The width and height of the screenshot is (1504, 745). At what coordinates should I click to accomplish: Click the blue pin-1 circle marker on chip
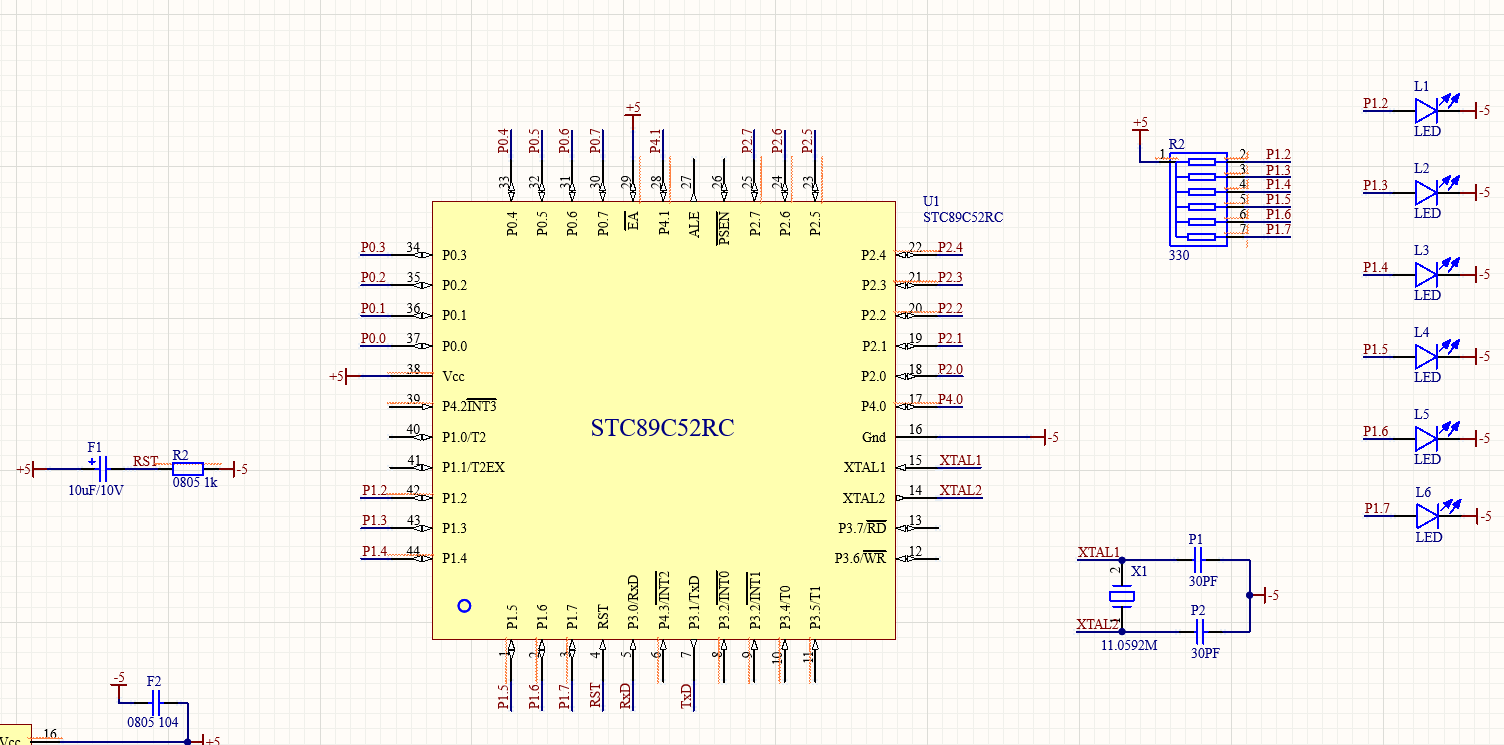[463, 605]
